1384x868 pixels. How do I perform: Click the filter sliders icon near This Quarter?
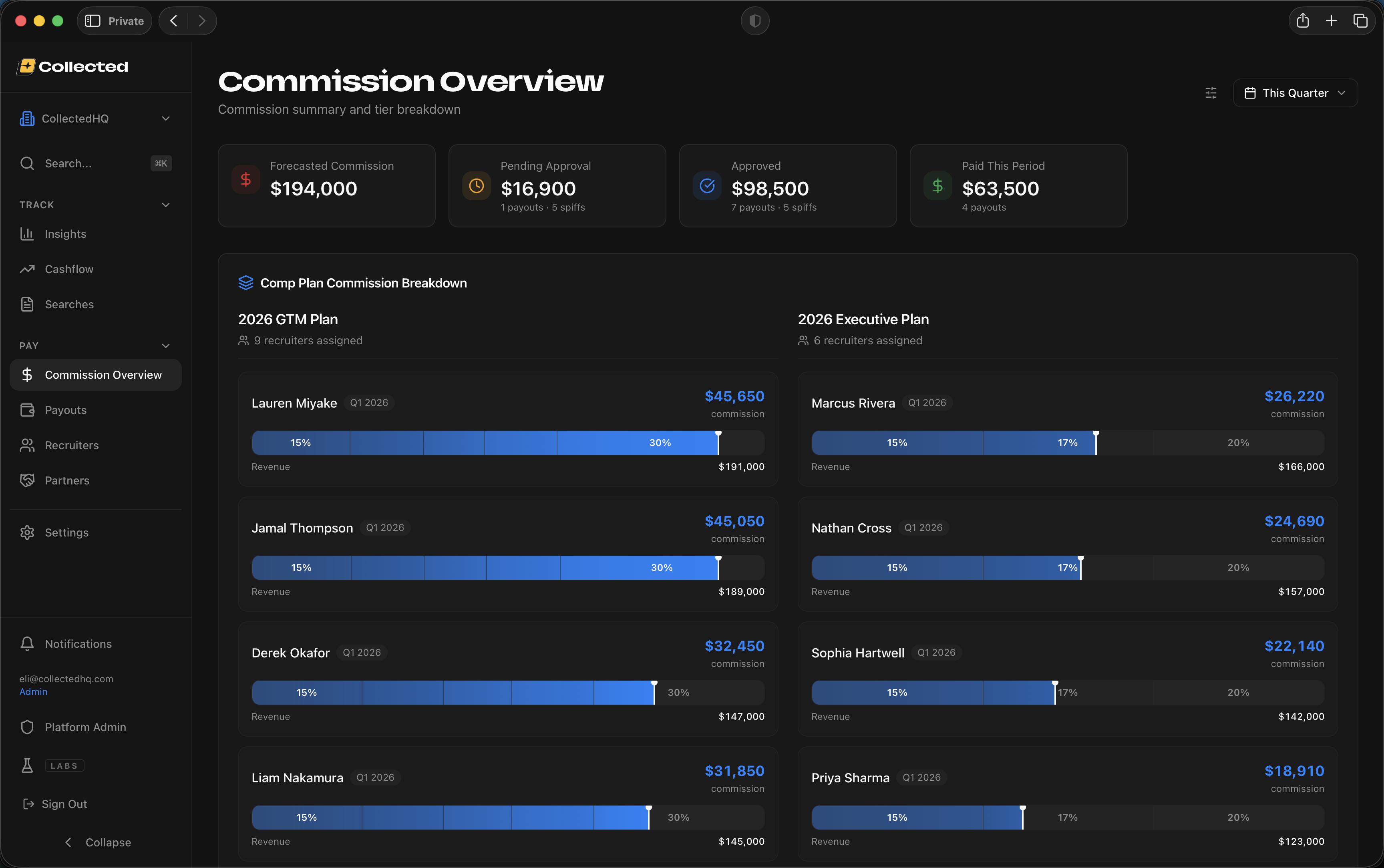pos(1211,93)
